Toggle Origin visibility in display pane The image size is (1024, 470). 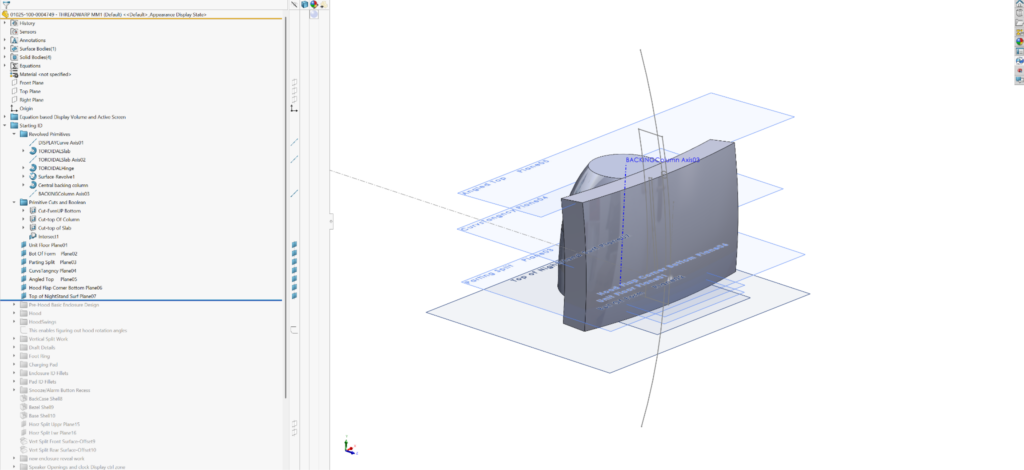[x=295, y=108]
